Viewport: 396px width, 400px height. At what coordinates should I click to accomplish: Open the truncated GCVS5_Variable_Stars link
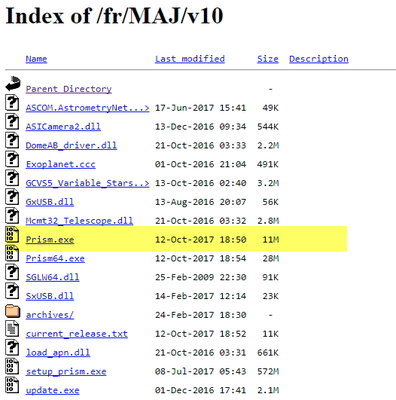tap(87, 183)
